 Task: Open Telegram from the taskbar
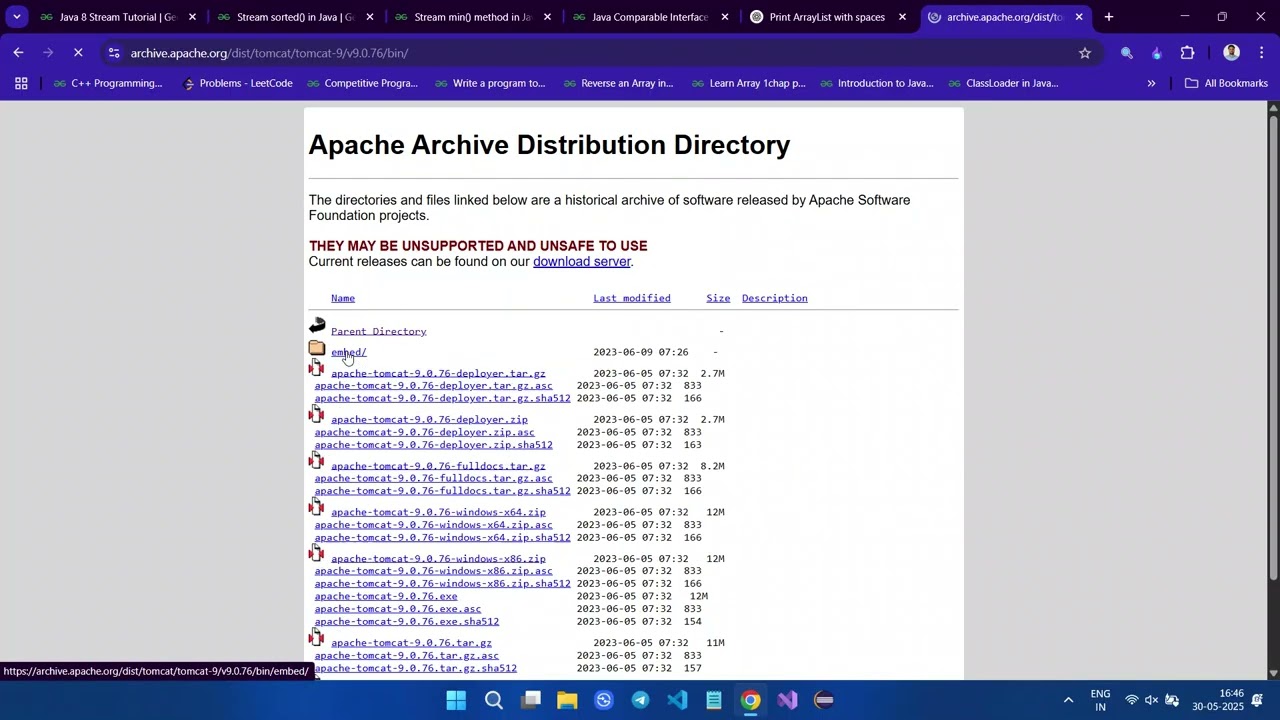pyautogui.click(x=640, y=700)
